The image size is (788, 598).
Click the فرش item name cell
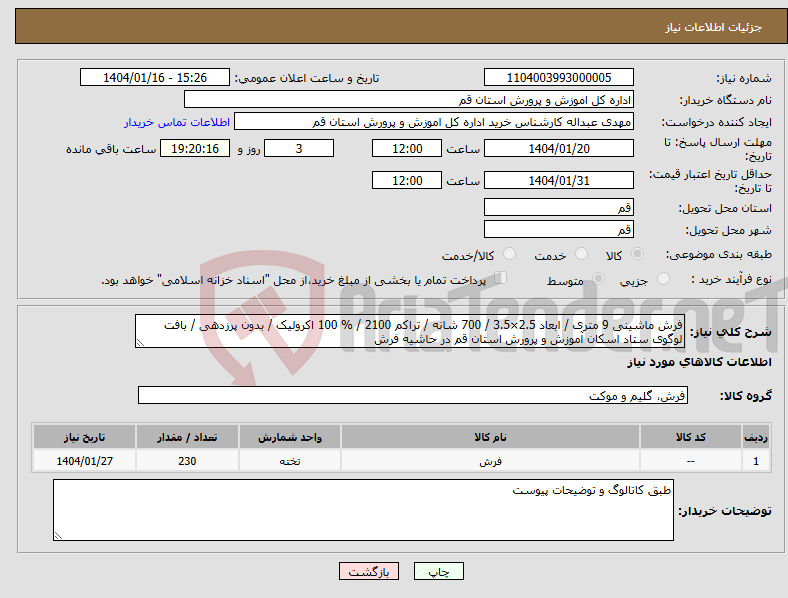(490, 460)
